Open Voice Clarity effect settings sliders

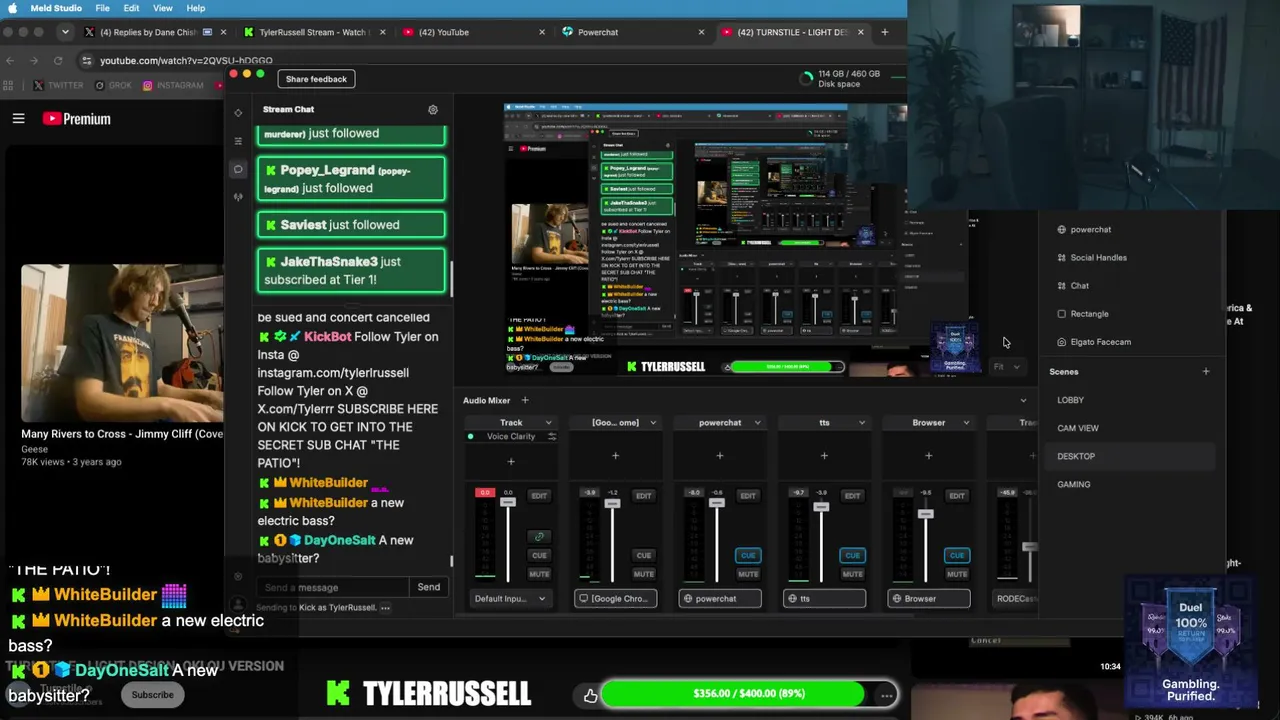551,437
